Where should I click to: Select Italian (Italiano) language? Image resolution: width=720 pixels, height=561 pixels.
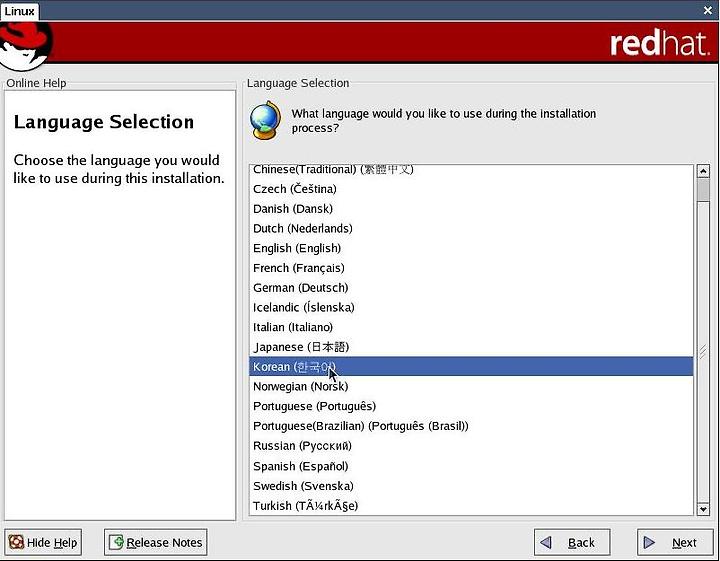pyautogui.click(x=471, y=327)
